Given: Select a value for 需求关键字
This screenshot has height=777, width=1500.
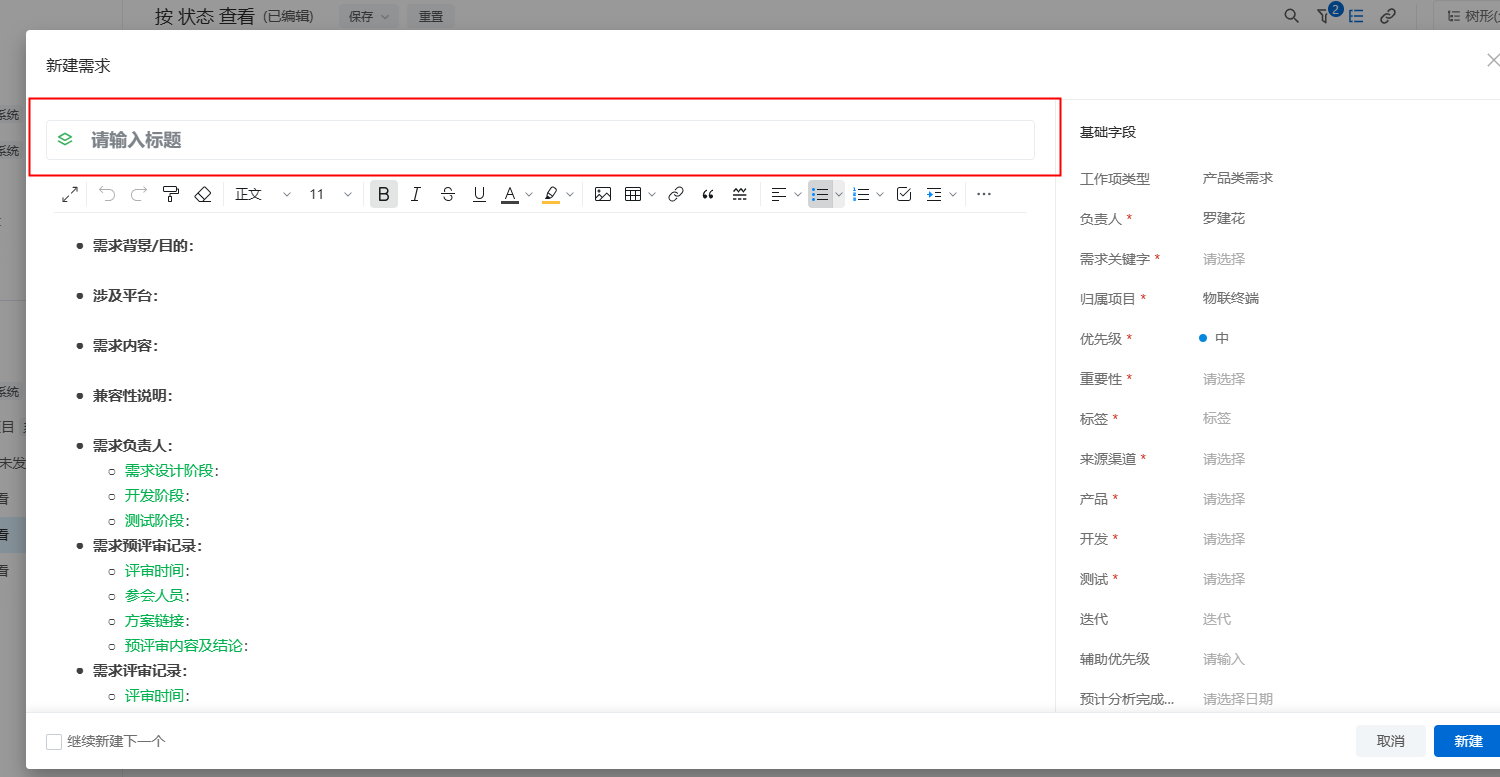Looking at the screenshot, I should (1224, 259).
